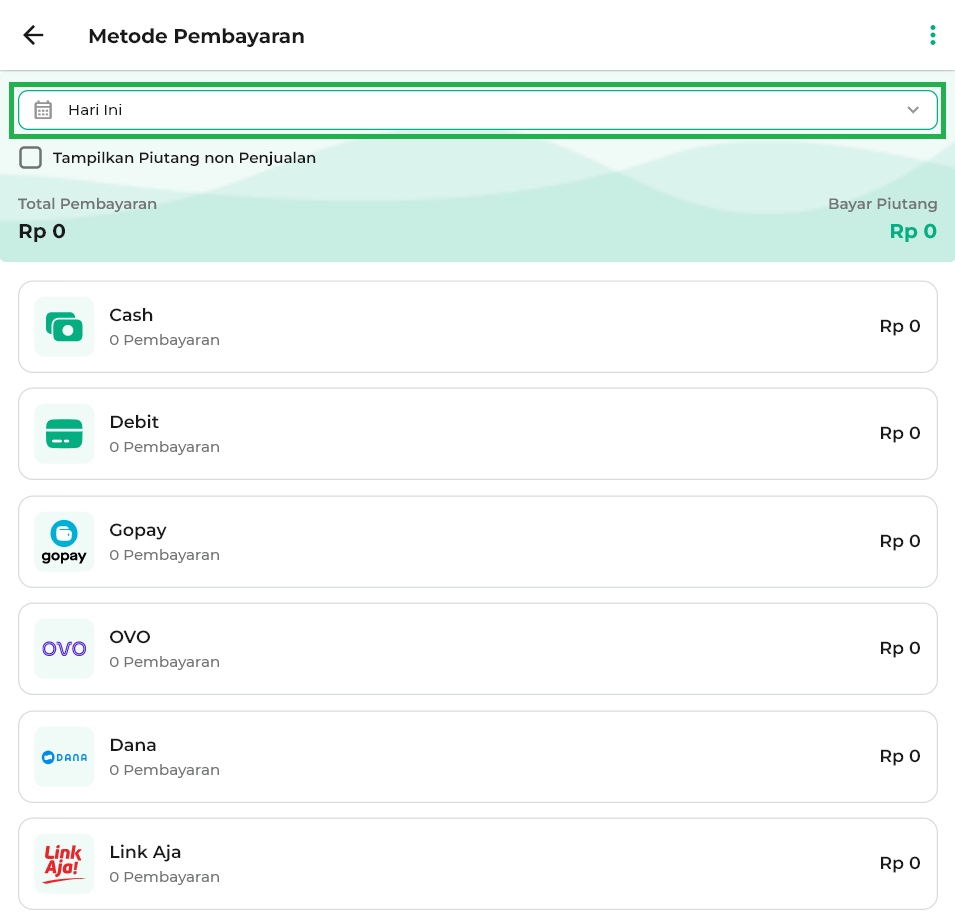
Task: Click the Bayar Piutang Rp 0 value
Action: pos(912,232)
